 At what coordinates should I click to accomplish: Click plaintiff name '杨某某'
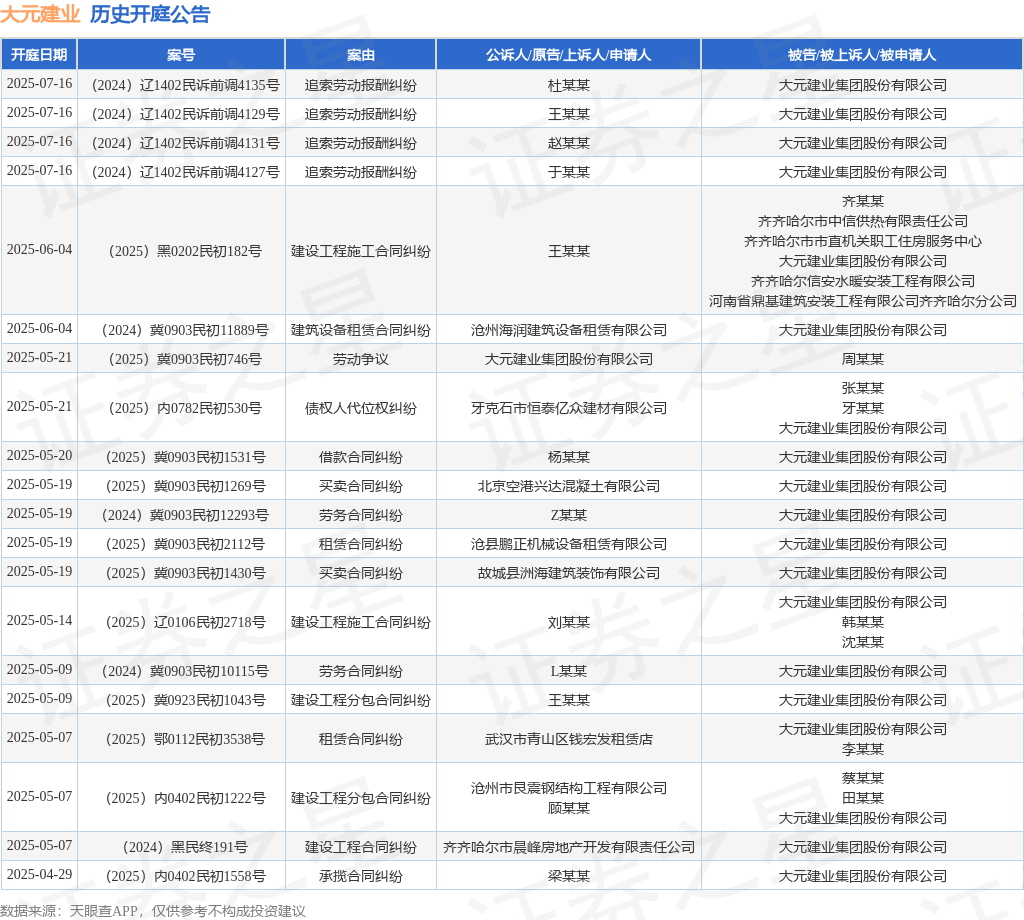point(569,457)
